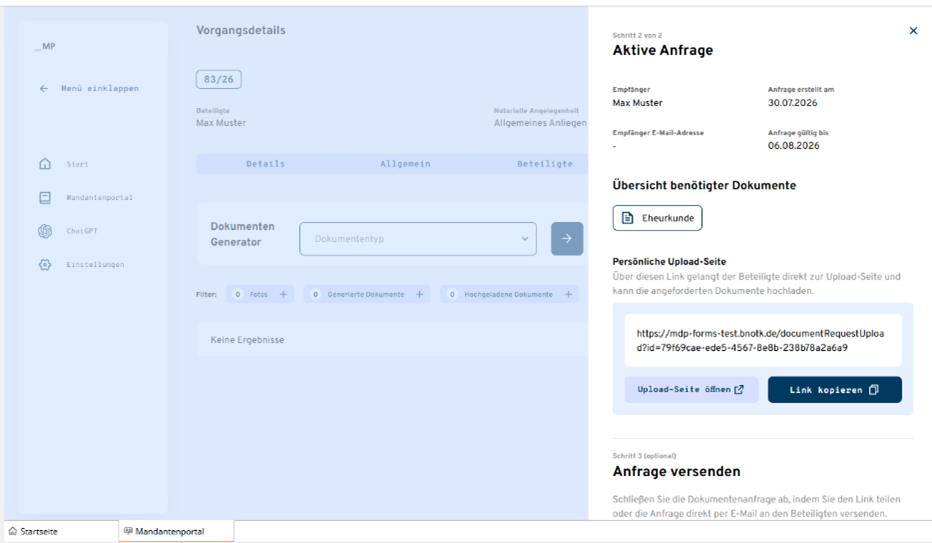Click the external link icon on Upload-Seite öffnen
This screenshot has height=543, width=932.
(739, 390)
